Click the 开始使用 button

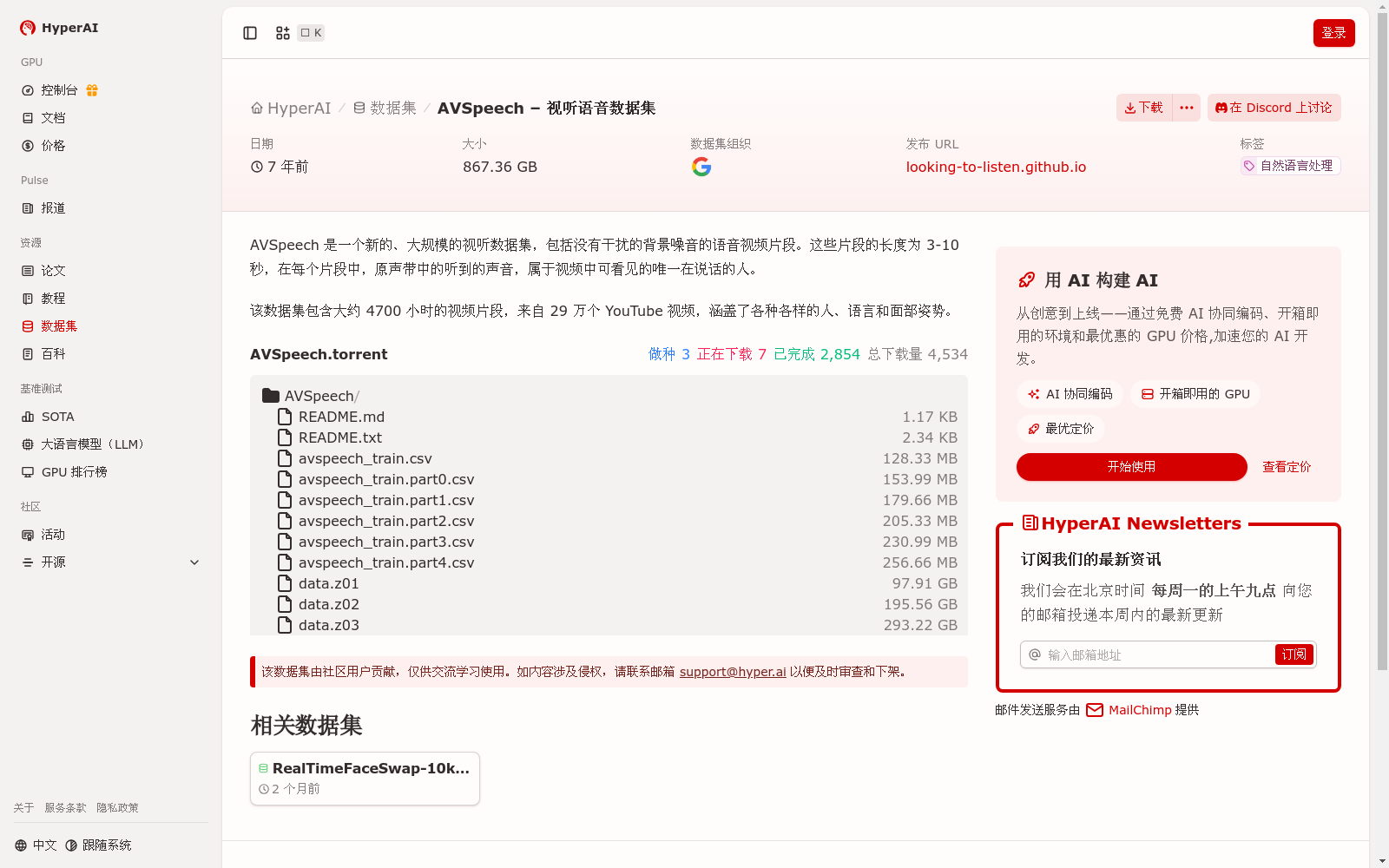1131,467
